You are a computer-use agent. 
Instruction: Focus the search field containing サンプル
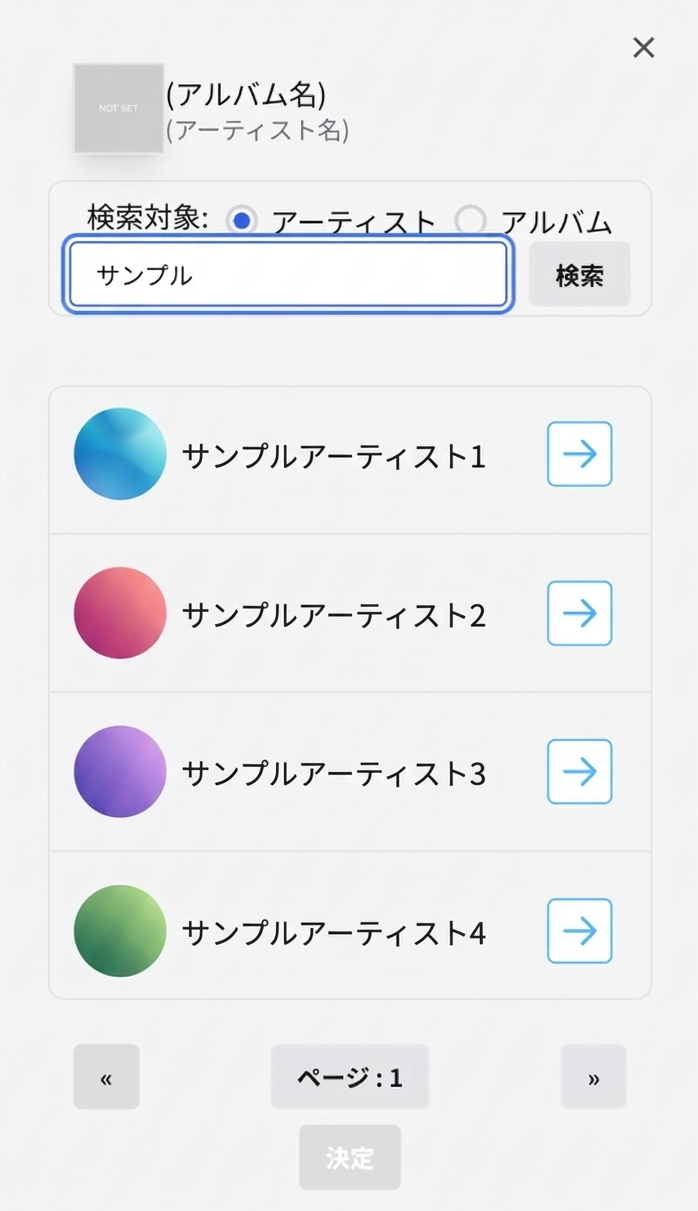(x=288, y=275)
